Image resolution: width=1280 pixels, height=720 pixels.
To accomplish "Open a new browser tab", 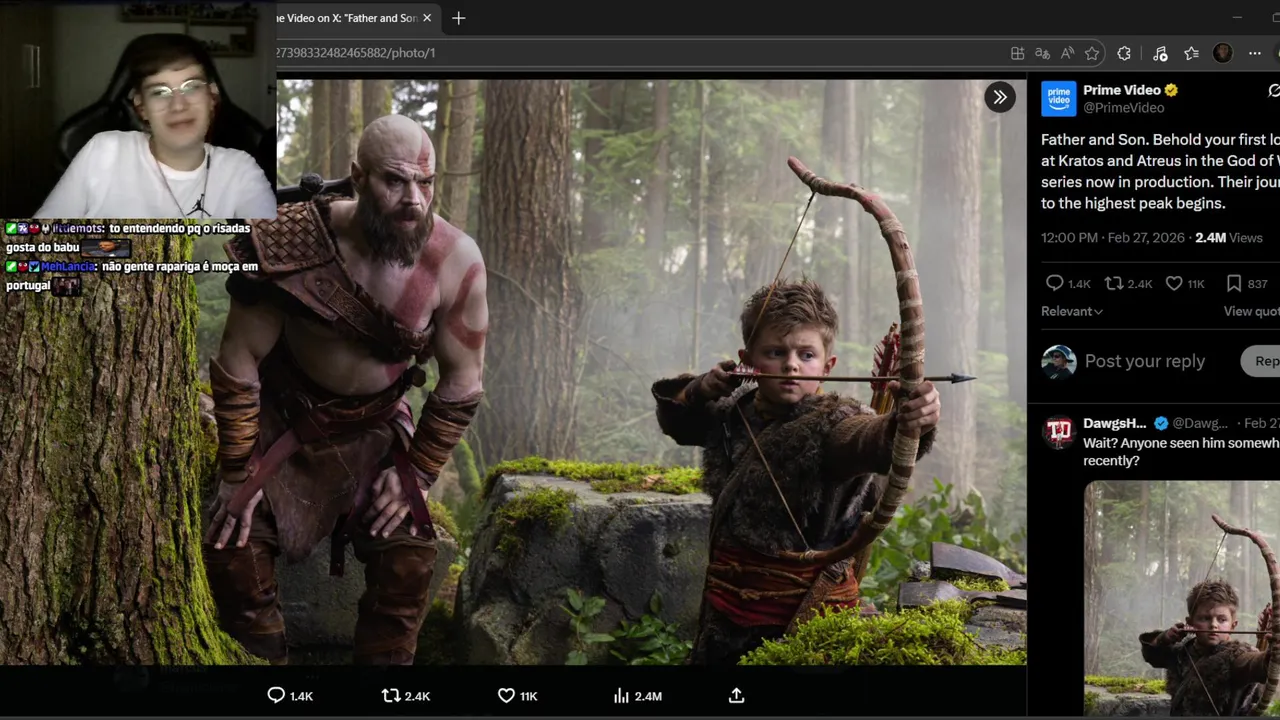I will click(458, 18).
